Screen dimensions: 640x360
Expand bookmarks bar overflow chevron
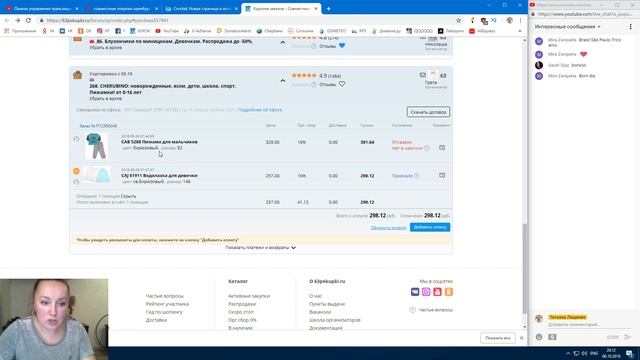tap(520, 31)
